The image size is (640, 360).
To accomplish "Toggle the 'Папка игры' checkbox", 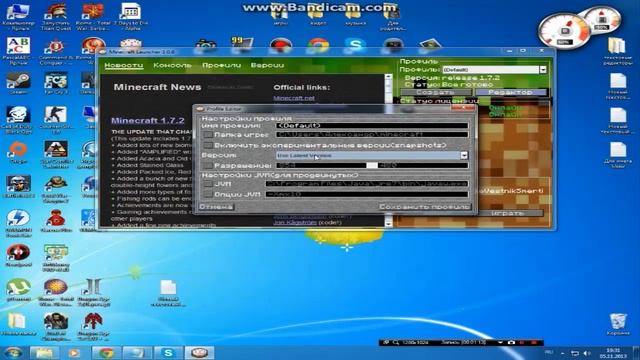I will pyautogui.click(x=208, y=135).
